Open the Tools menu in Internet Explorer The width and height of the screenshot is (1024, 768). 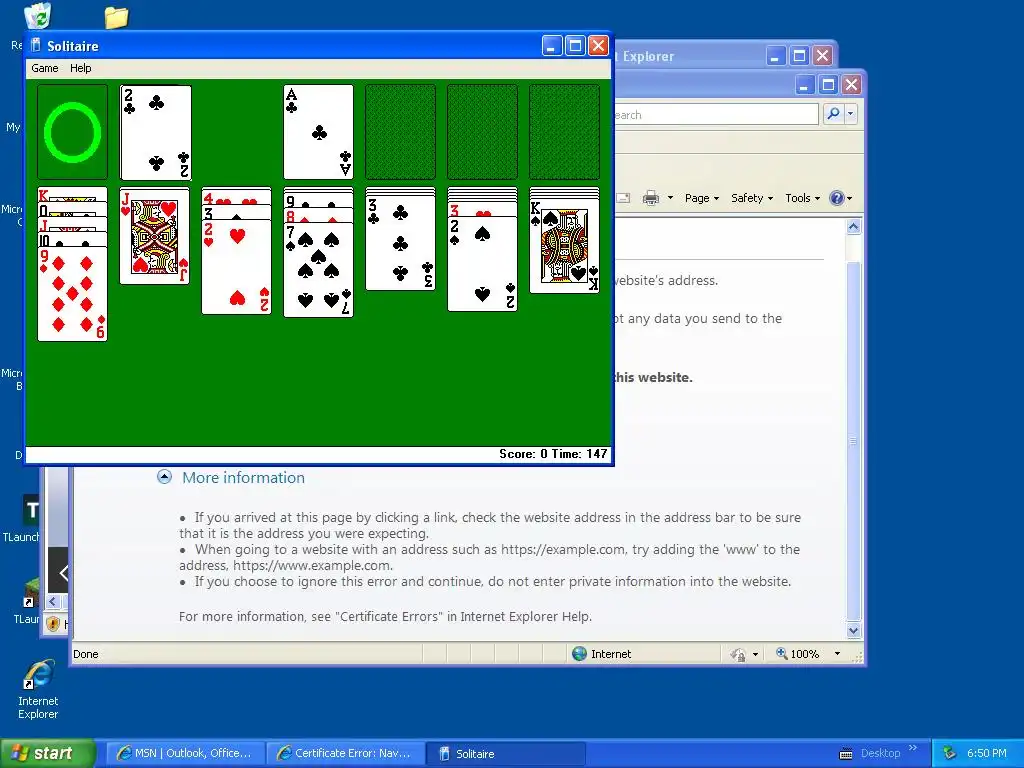coord(802,198)
